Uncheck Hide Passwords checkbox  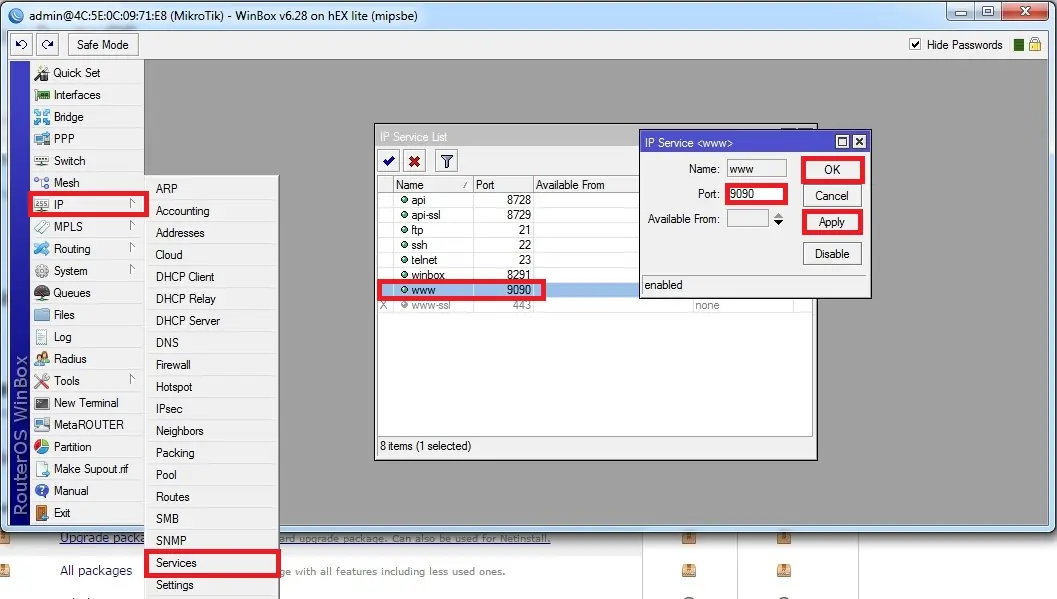pos(915,44)
